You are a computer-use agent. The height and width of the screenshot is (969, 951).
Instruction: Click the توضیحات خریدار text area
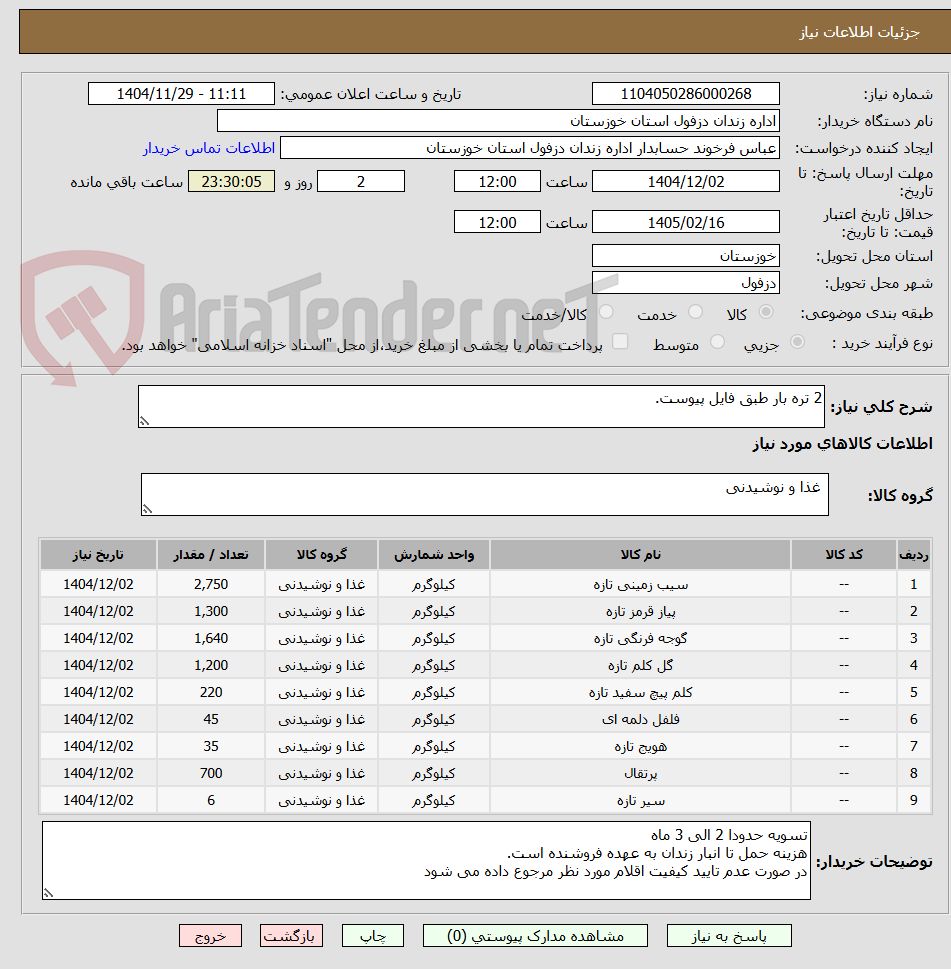(426, 860)
